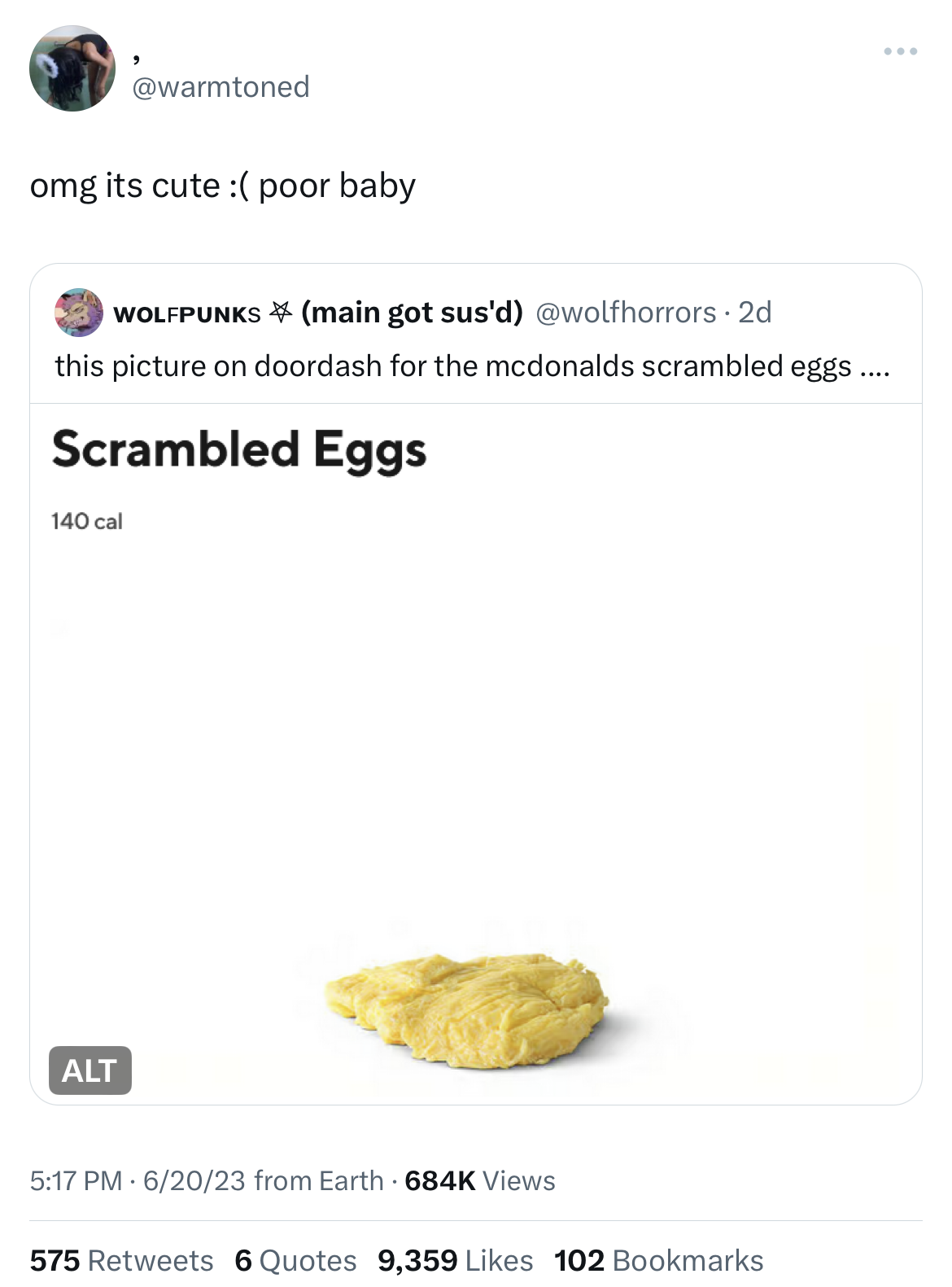View the 575 Retweets list
Screen dimensions: 952x1287
(x=121, y=1260)
